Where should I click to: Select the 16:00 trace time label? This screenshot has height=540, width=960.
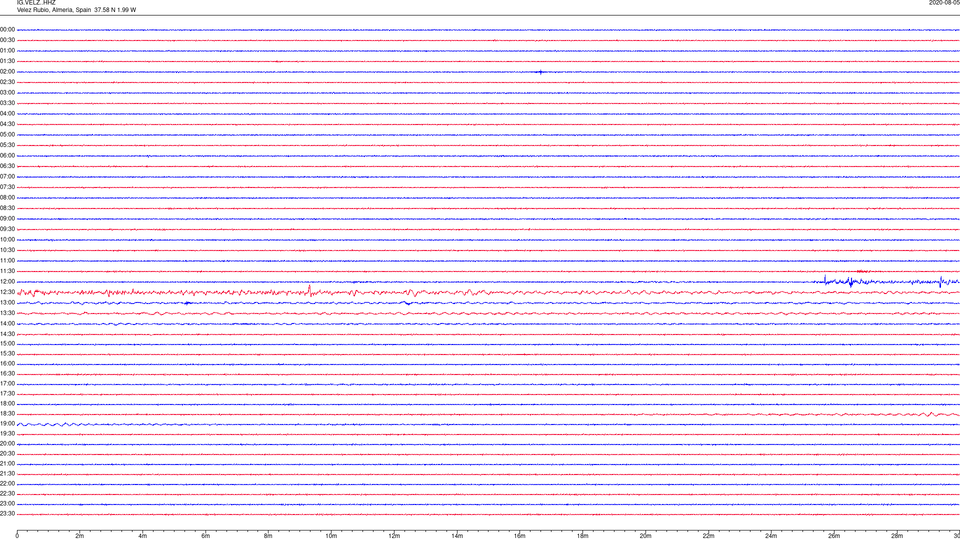coord(7,364)
